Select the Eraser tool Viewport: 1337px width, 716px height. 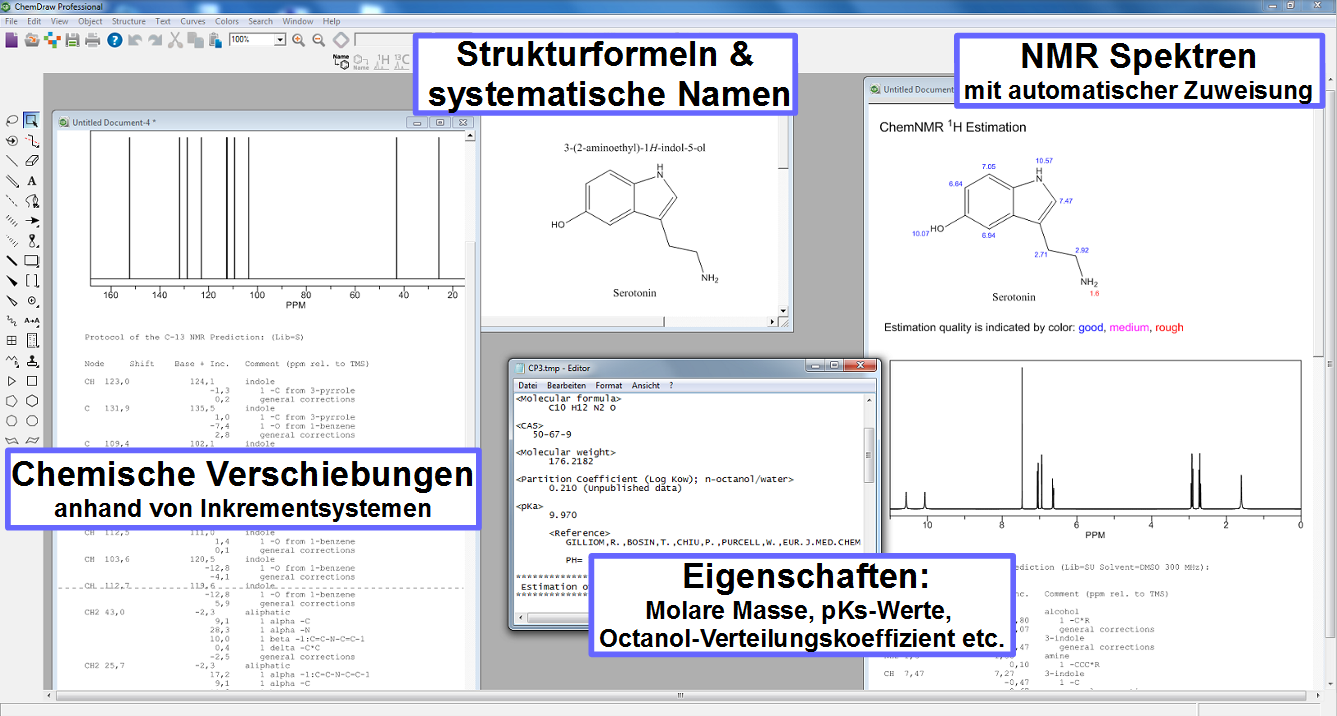tap(32, 160)
